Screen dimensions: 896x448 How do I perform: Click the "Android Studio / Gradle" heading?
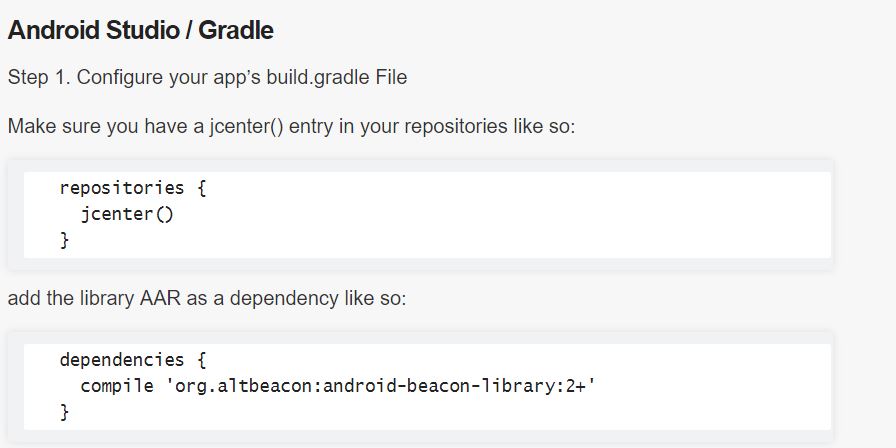[x=140, y=30]
